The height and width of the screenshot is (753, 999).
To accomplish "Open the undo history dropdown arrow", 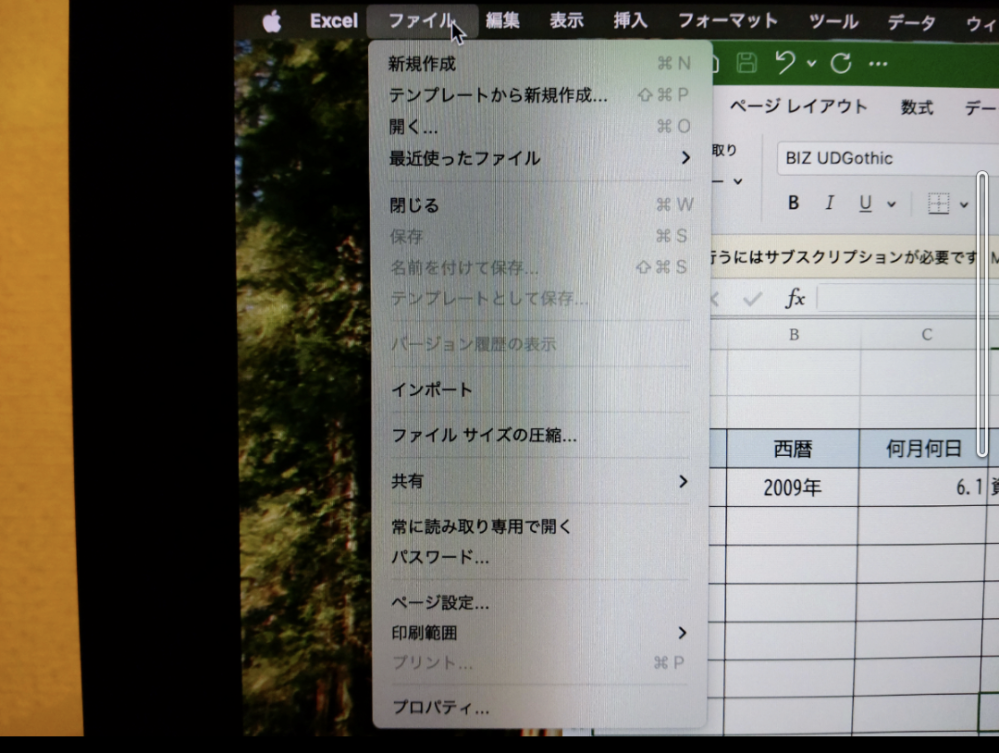I will tap(811, 63).
